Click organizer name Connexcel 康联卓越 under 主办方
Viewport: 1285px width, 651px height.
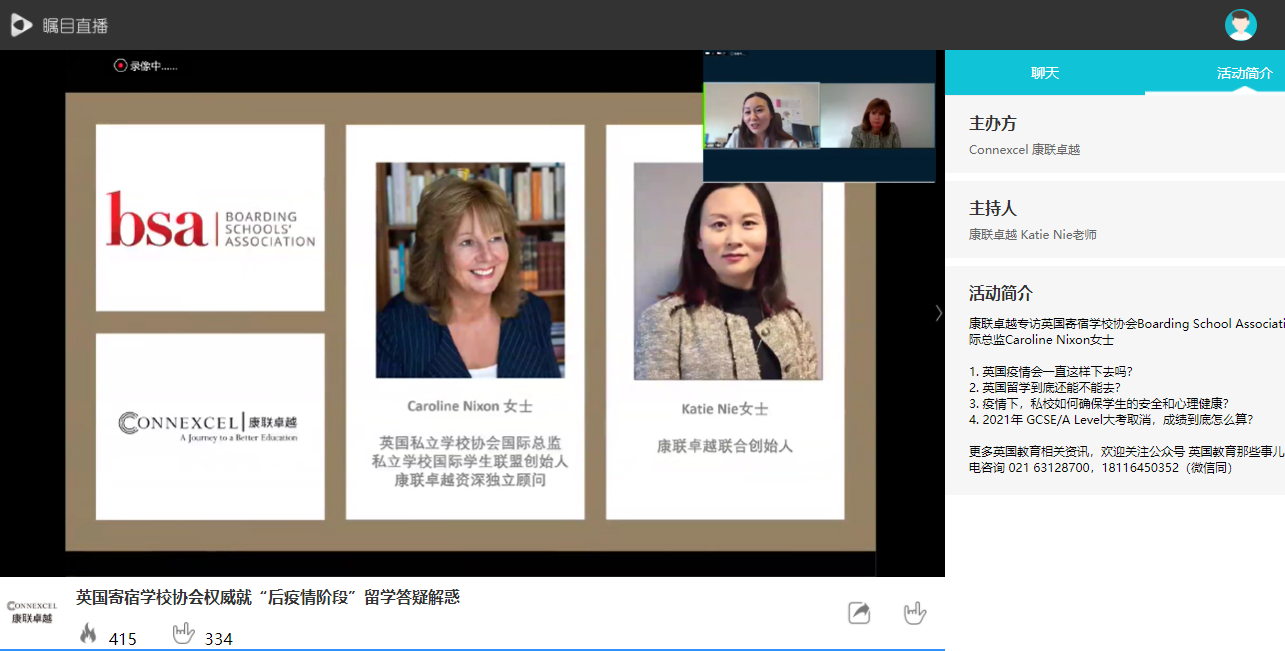(x=1024, y=150)
